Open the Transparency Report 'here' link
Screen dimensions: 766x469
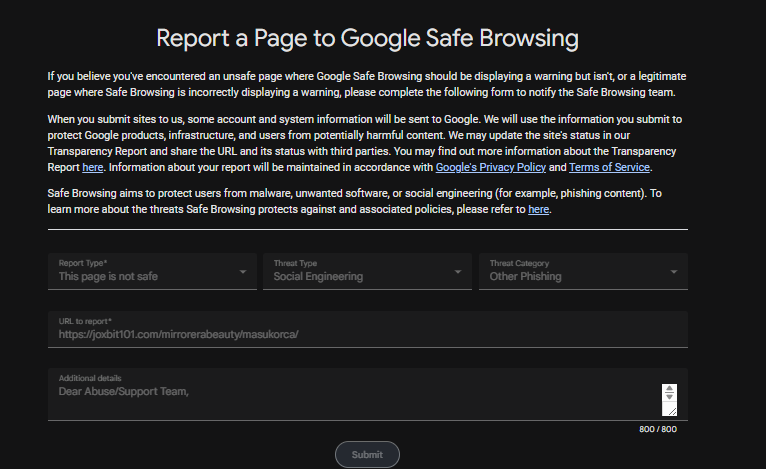point(92,168)
